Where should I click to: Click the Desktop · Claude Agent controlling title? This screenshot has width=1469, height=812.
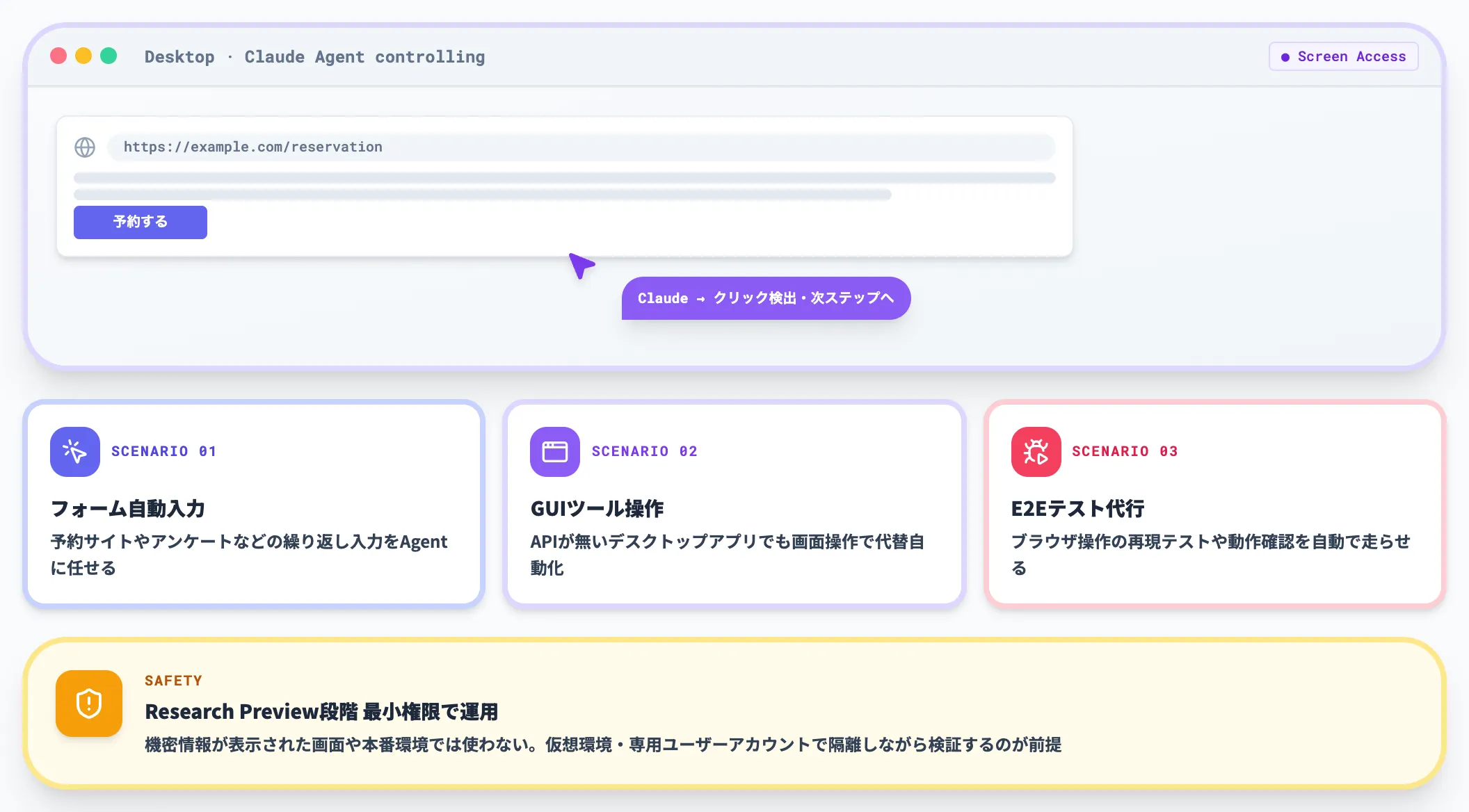(x=314, y=57)
